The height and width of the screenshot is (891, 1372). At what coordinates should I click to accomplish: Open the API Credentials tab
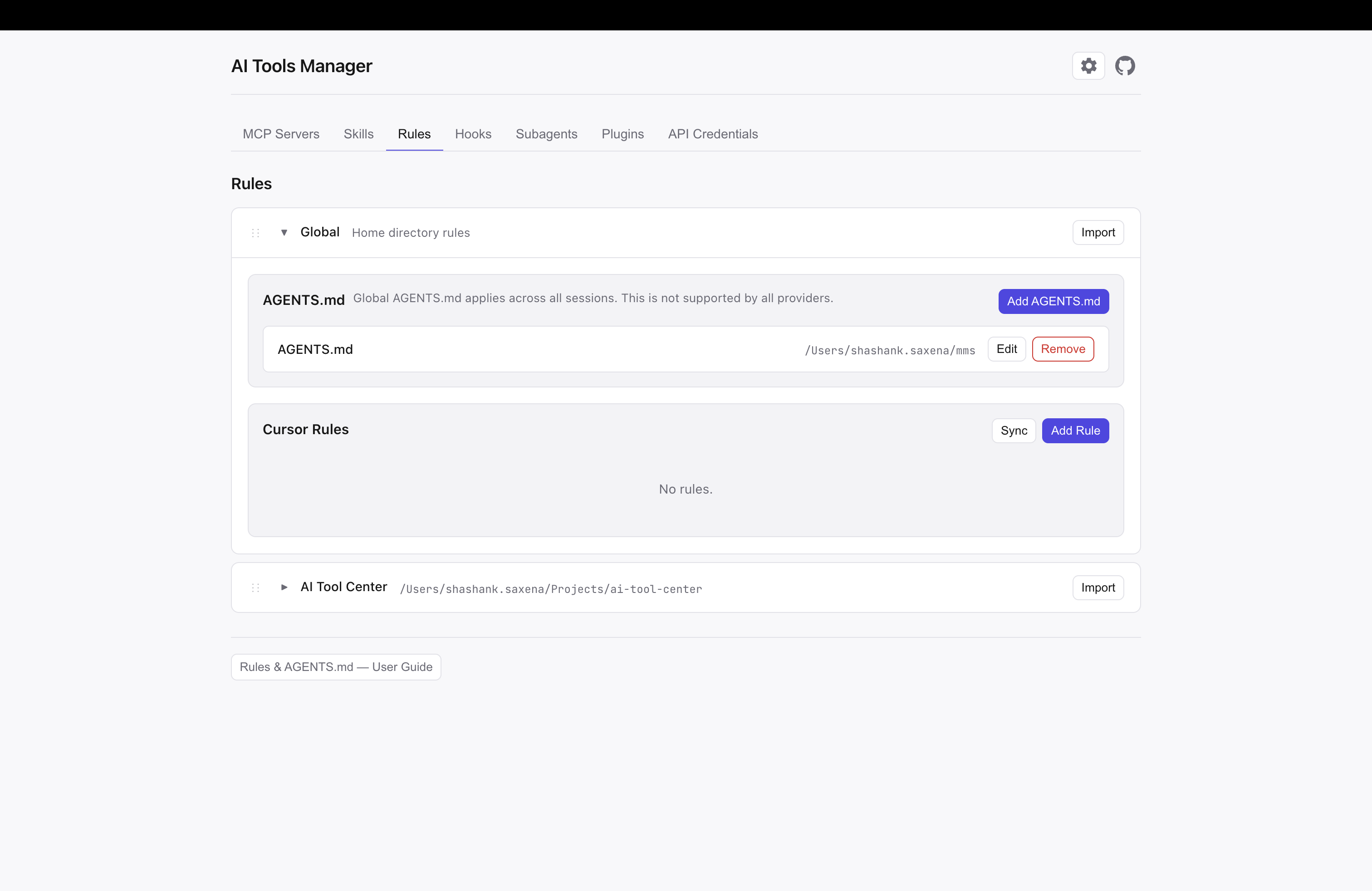[x=712, y=134]
